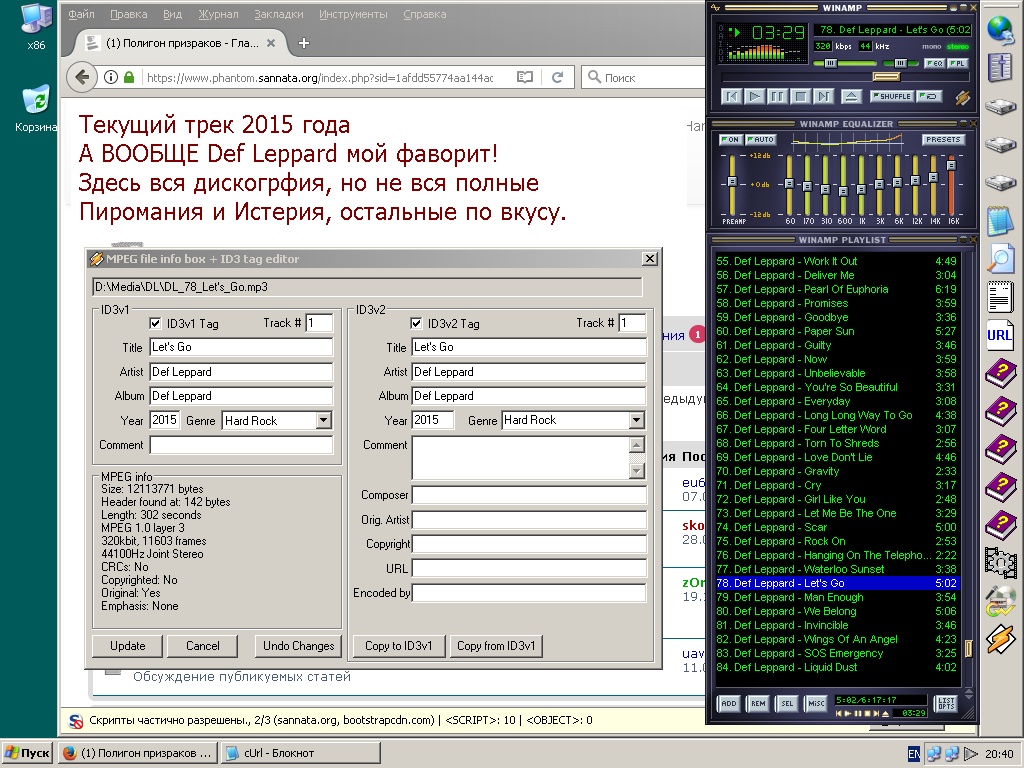Select playlist entry '55. Def Leppard - Work It Out'
The width and height of the screenshot is (1024, 768).
click(x=837, y=261)
